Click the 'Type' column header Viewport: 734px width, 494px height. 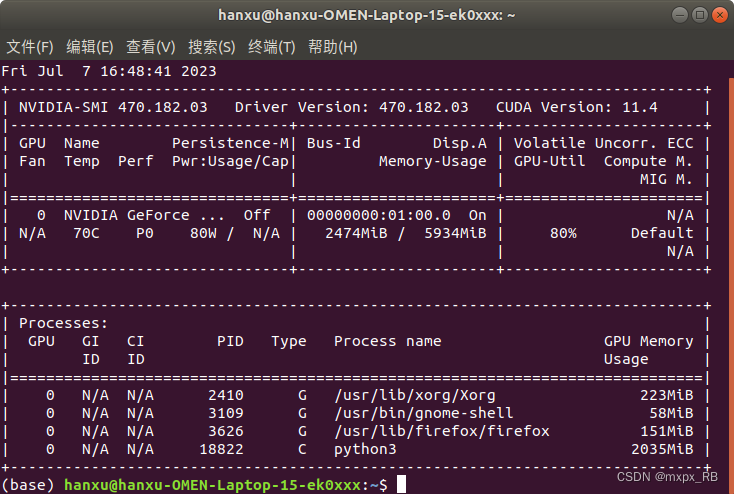pos(289,341)
